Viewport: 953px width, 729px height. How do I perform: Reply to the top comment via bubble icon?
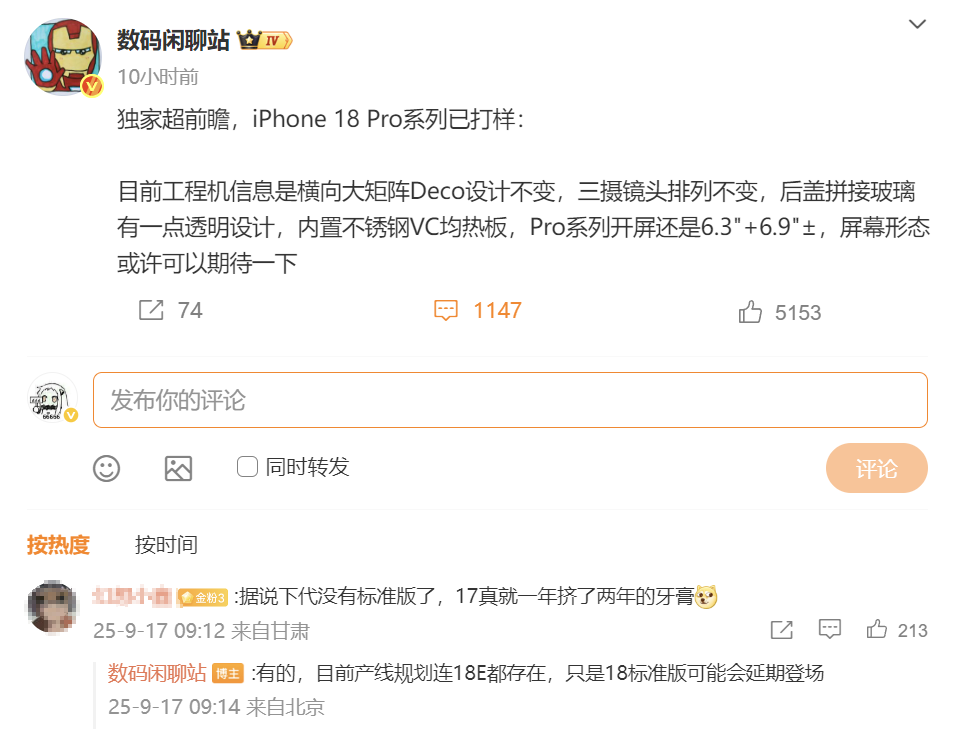tap(830, 629)
